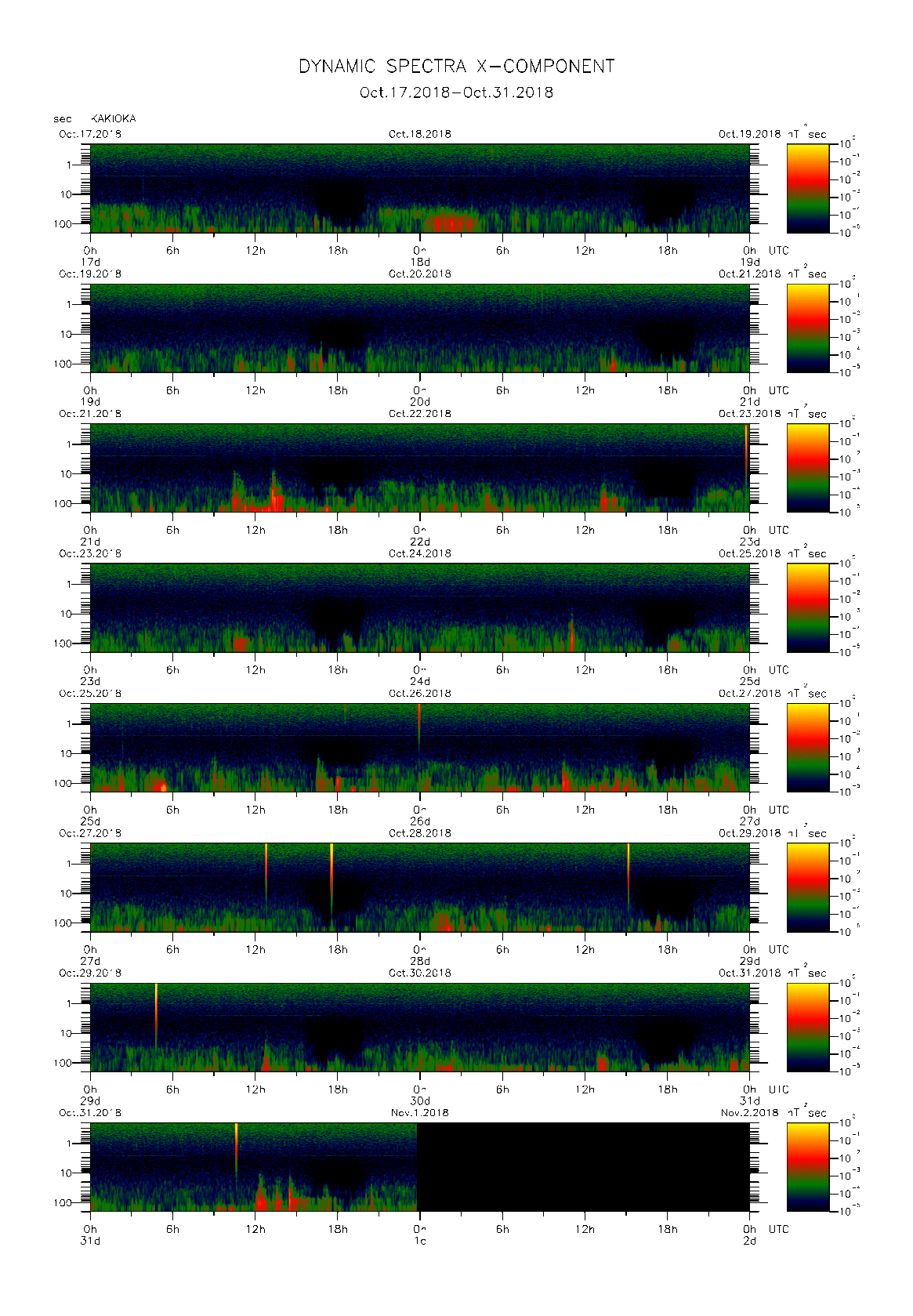Screen dimensions: 913x1316
Task: Click the color scale bar beside the Oct.29 panel
Action: (808, 1028)
